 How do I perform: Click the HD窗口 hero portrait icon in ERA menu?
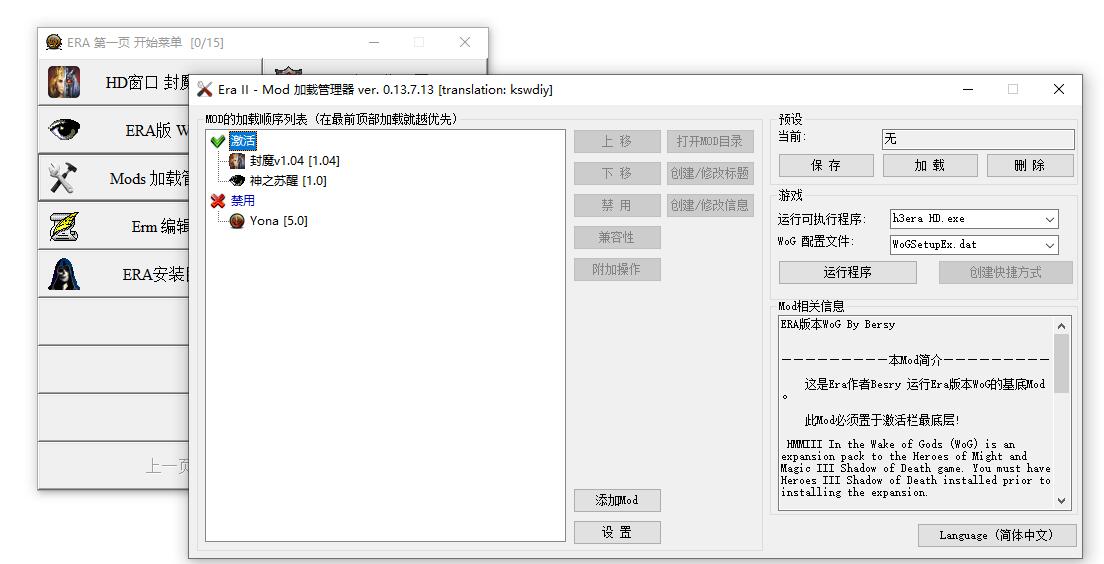coord(64,82)
